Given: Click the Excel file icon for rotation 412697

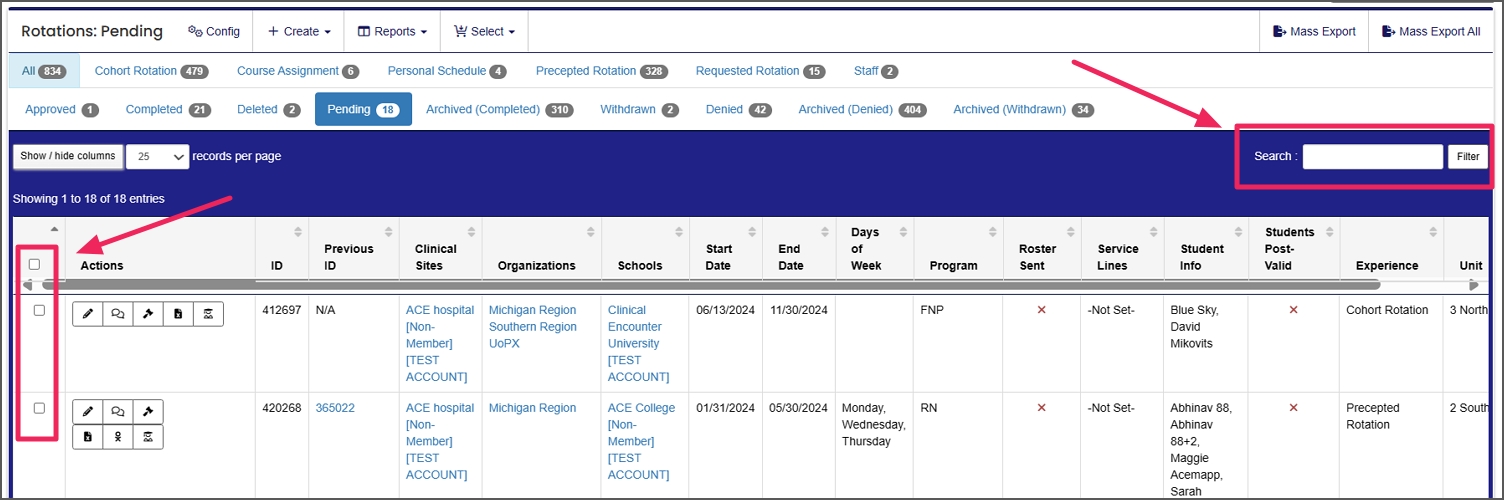Looking at the screenshot, I should click(x=178, y=314).
